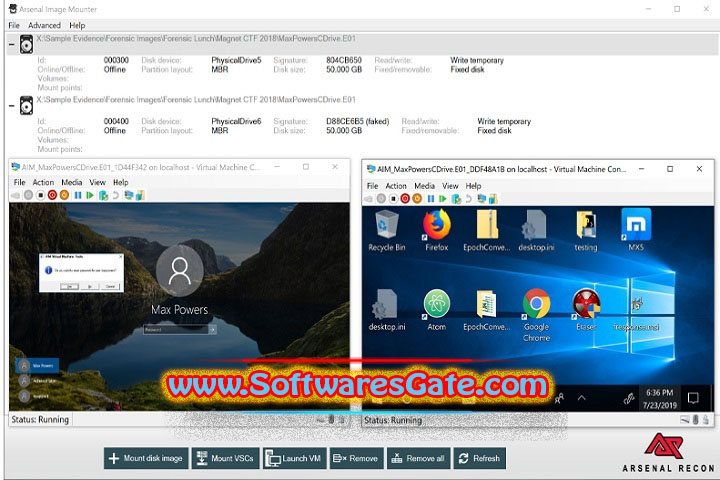Select the disk icon for PhysicalDrive5
720x480 pixels.
pos(27,45)
